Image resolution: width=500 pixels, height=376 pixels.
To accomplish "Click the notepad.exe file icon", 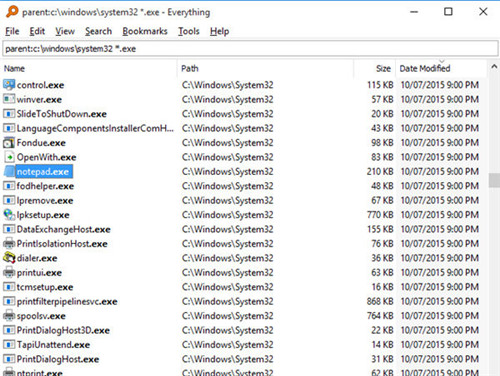I will pyautogui.click(x=9, y=171).
